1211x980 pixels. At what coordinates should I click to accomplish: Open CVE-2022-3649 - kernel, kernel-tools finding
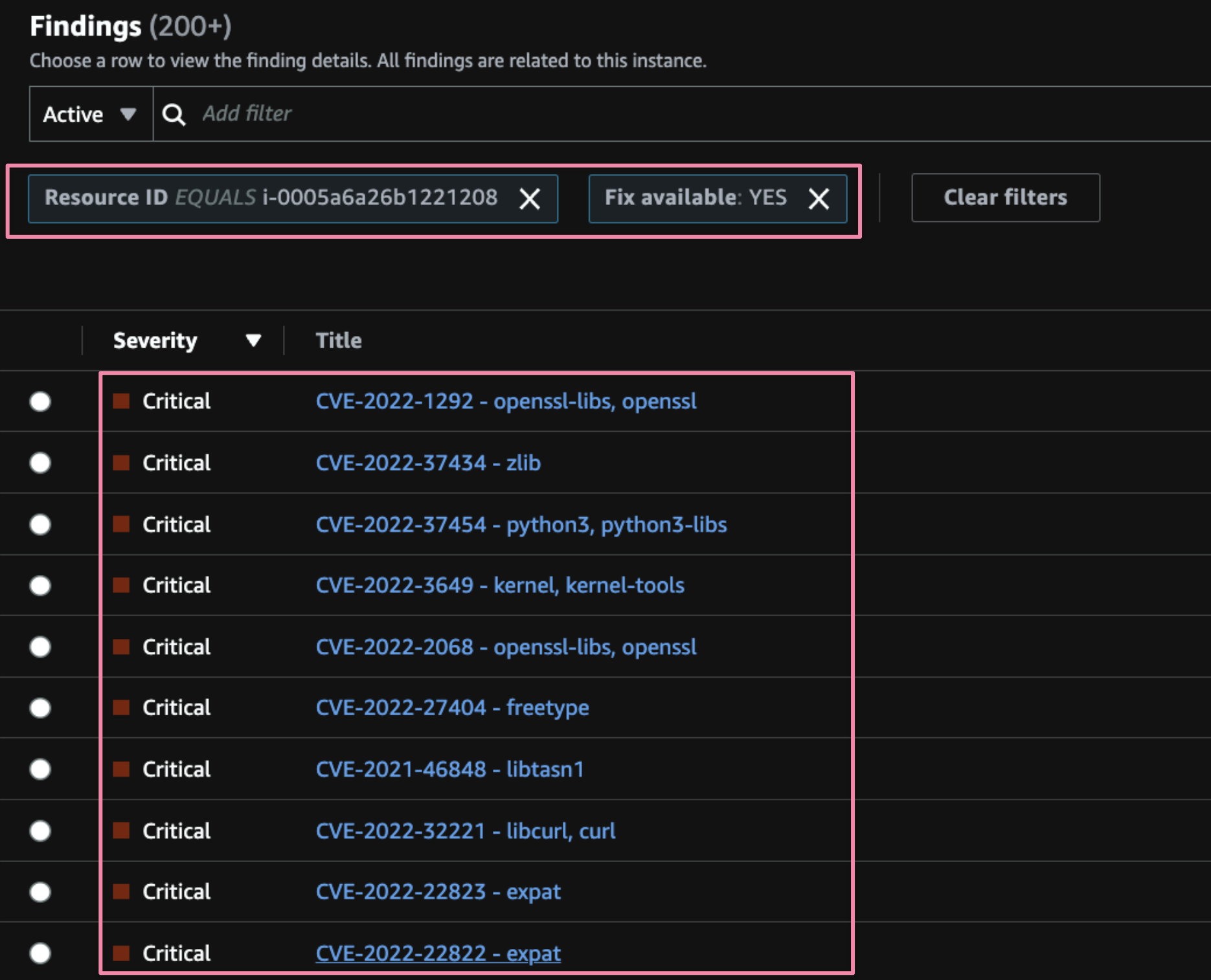[x=500, y=585]
